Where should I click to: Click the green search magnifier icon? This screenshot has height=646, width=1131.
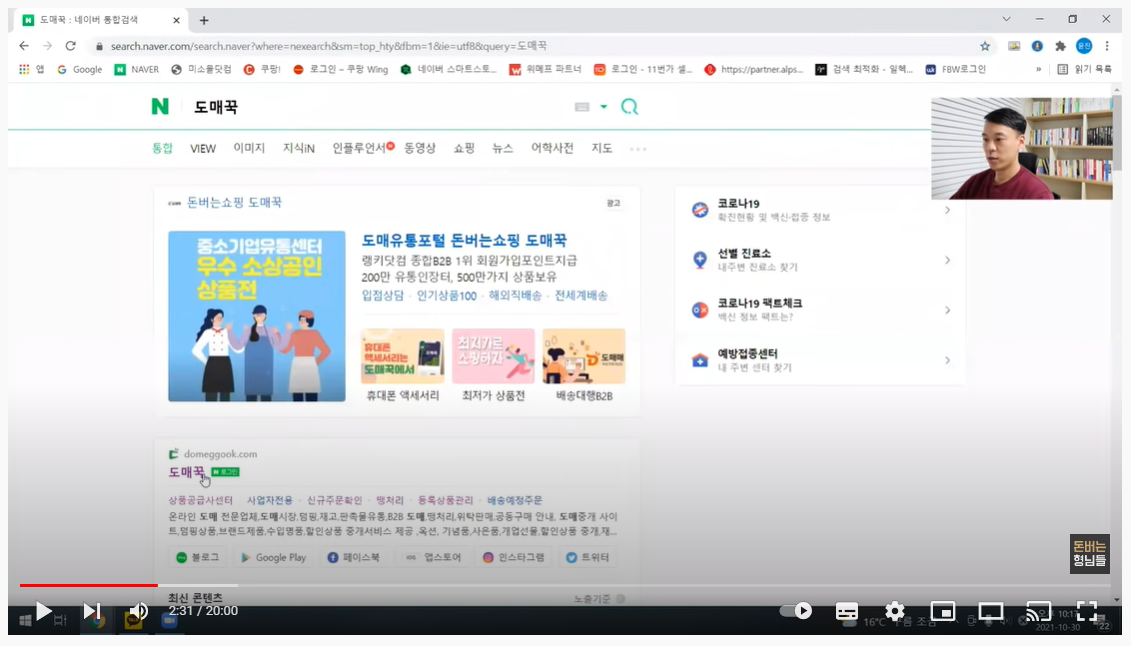(x=629, y=107)
